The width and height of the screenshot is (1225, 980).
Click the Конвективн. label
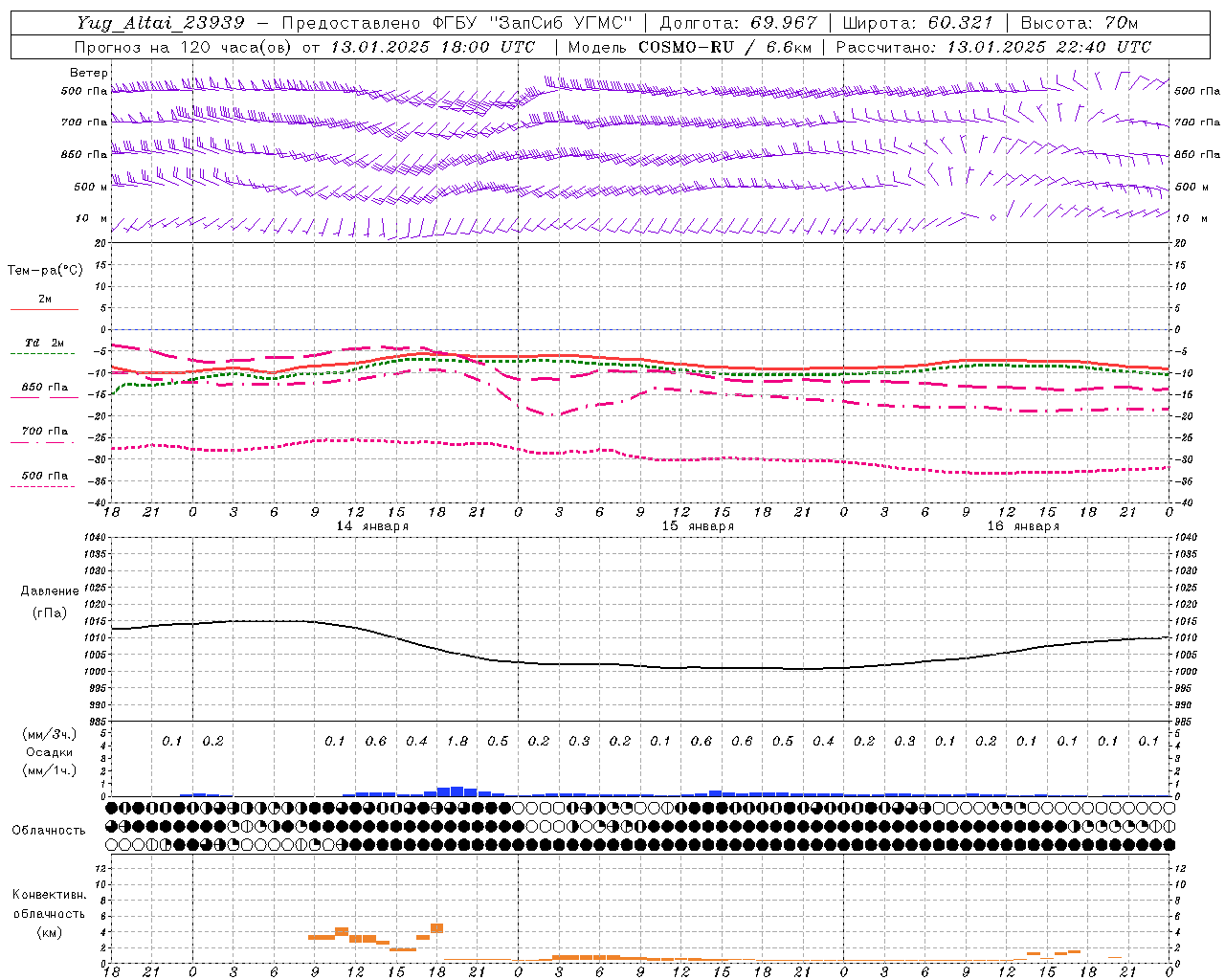49,895
